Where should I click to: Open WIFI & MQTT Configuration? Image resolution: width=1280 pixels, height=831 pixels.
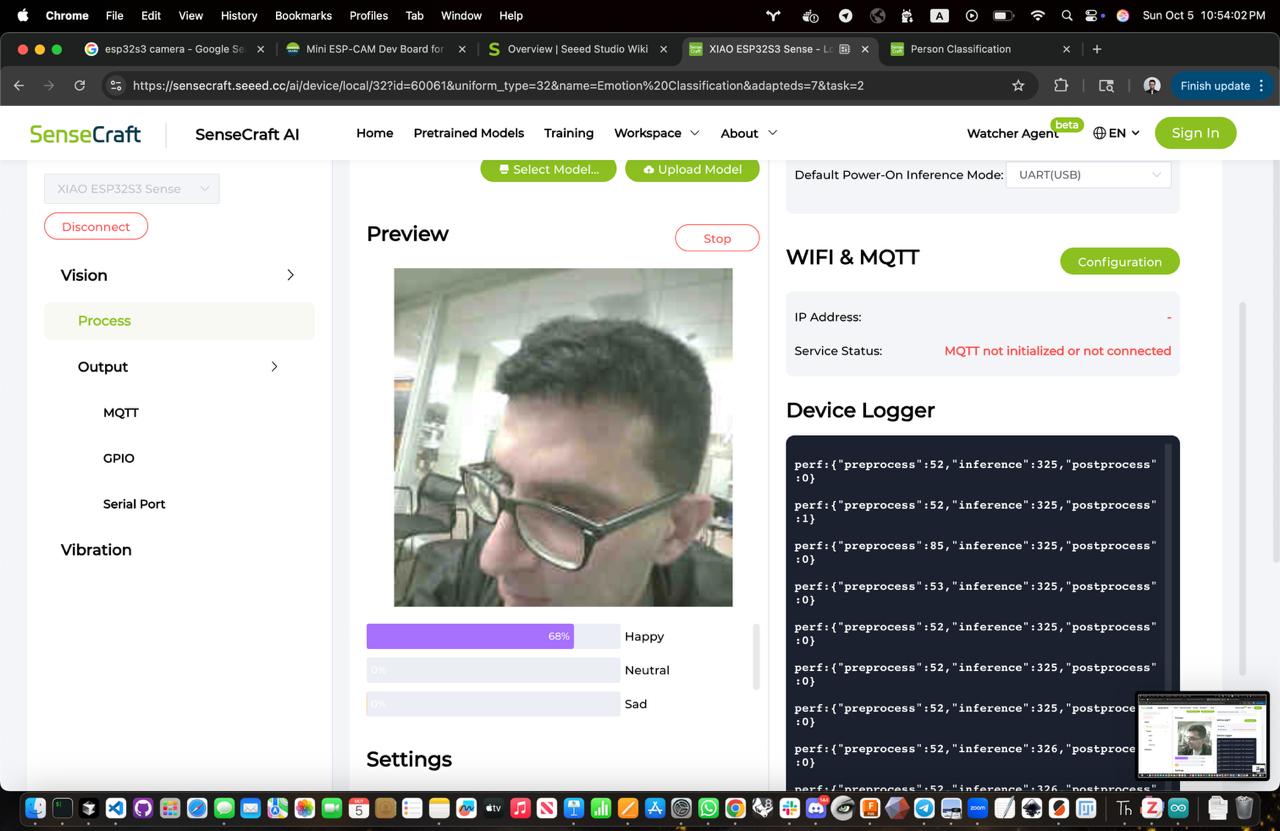pyautogui.click(x=1119, y=261)
